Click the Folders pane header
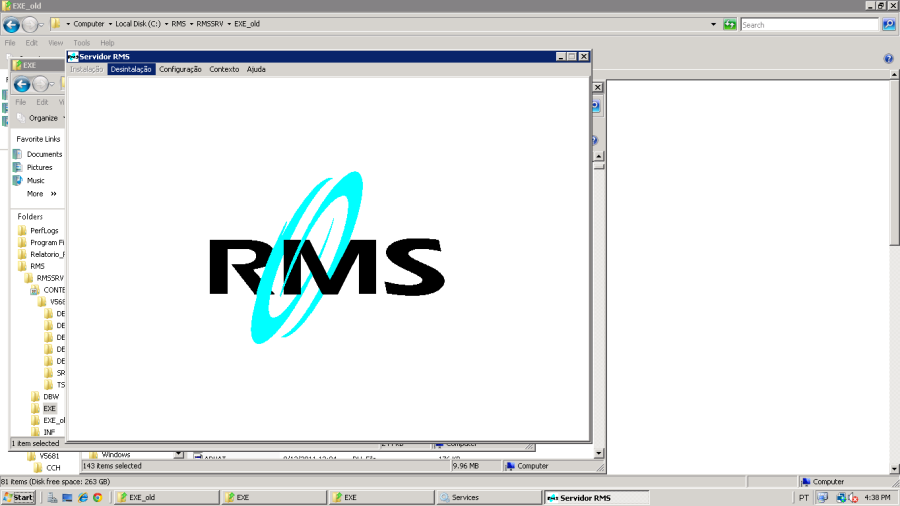 click(x=30, y=217)
